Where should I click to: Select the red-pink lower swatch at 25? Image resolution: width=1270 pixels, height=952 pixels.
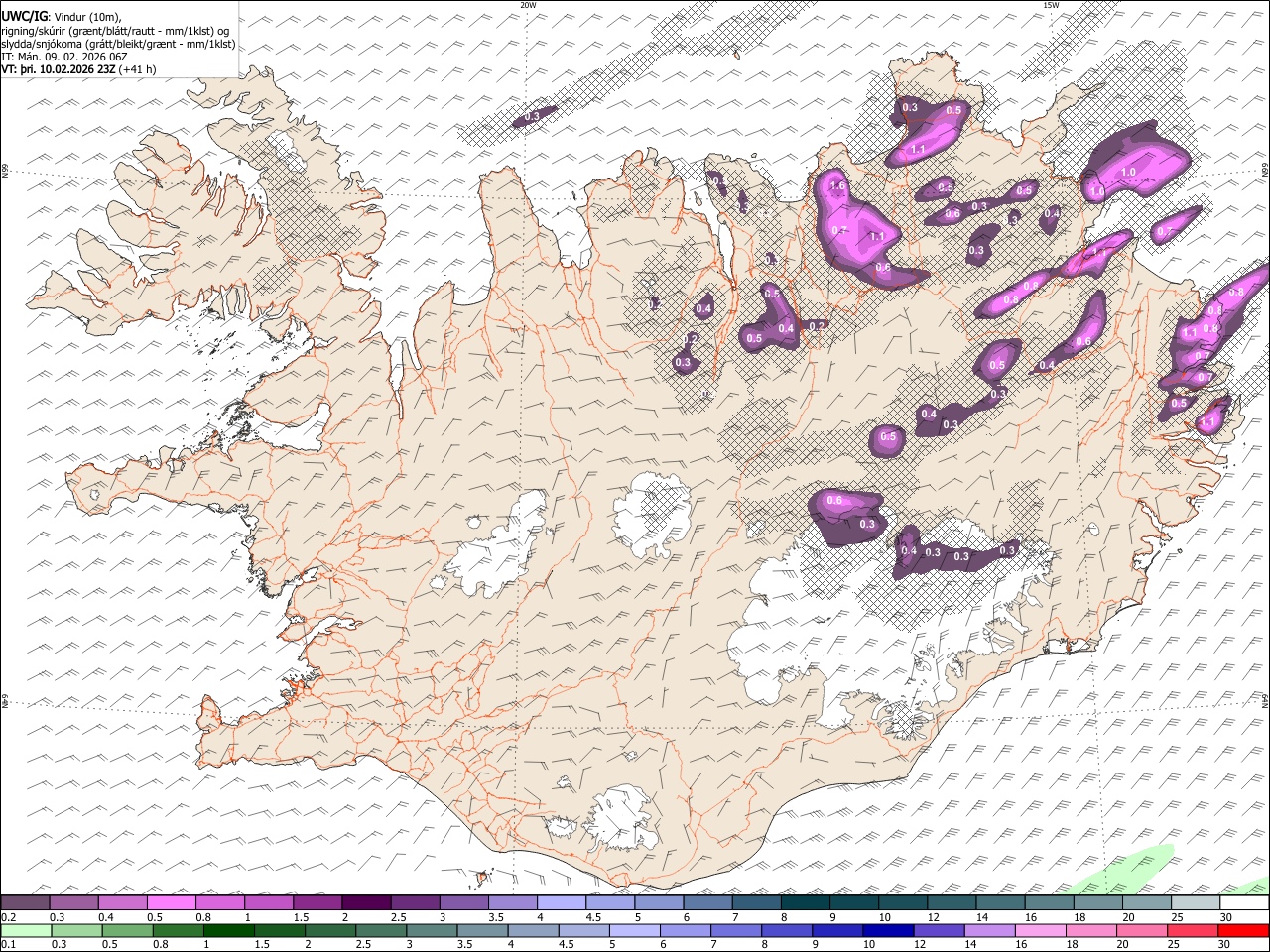(1192, 930)
